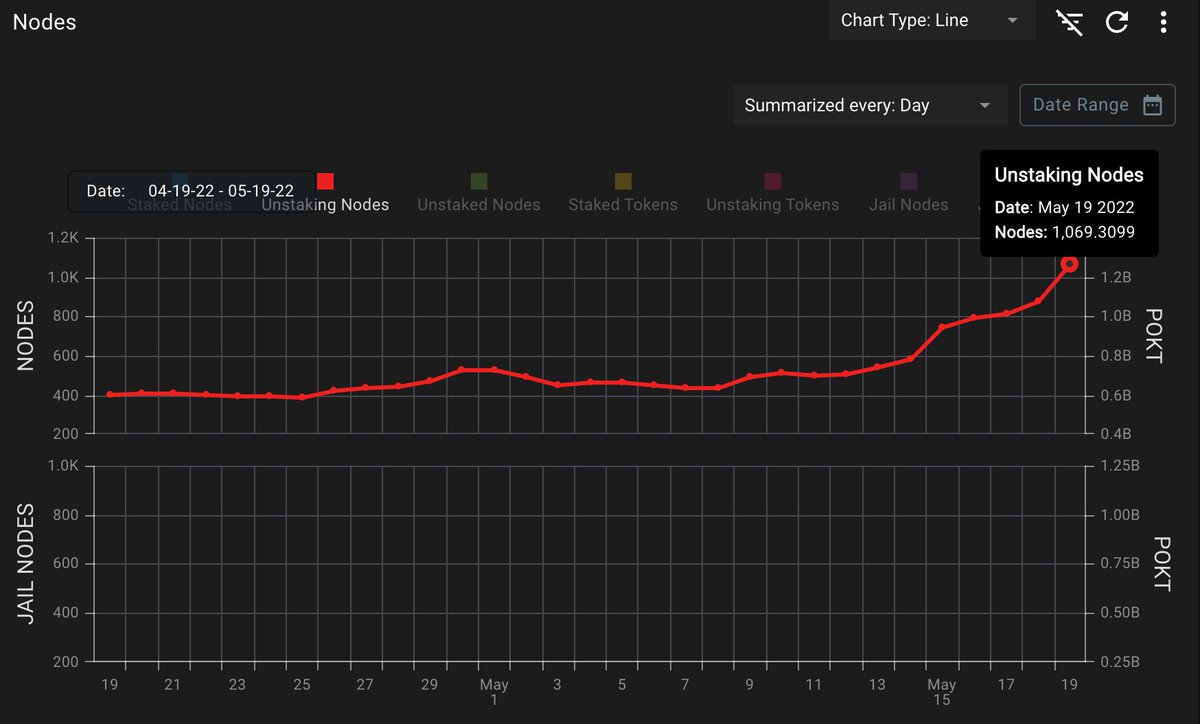The image size is (1200, 724).
Task: Click the 1.2K label on NODES axis
Action: click(x=62, y=238)
